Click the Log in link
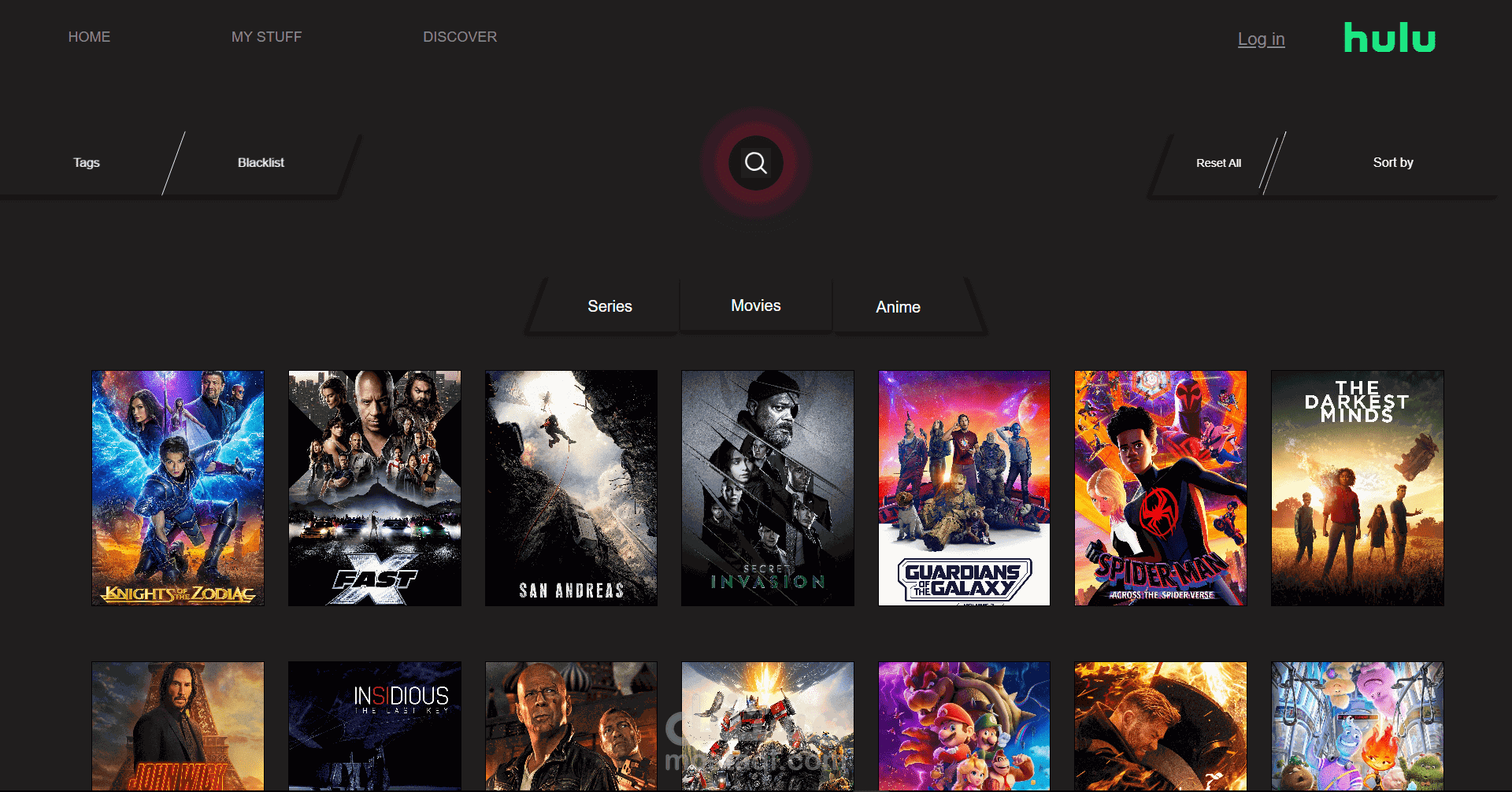The height and width of the screenshot is (792, 1512). tap(1261, 39)
